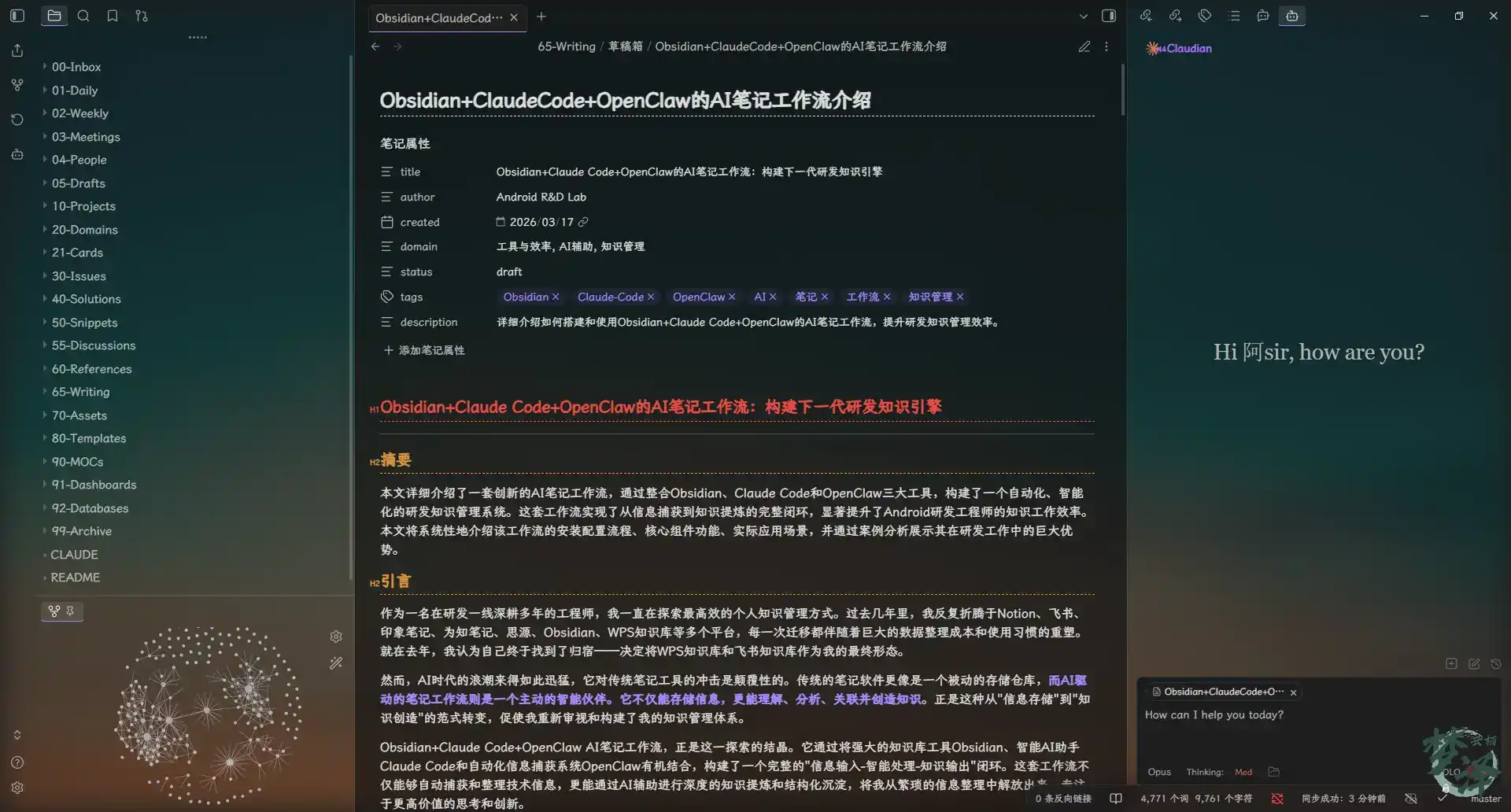Expand the 80-Templates folder
Screen dimensions: 1511x812
[x=89, y=438]
